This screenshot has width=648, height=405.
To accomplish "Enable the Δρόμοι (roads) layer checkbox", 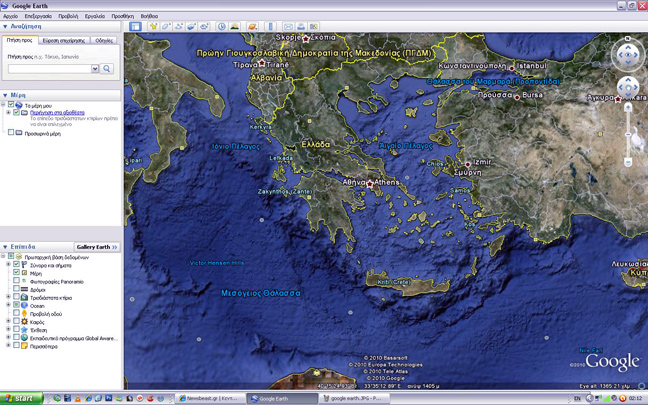I will (x=18, y=289).
